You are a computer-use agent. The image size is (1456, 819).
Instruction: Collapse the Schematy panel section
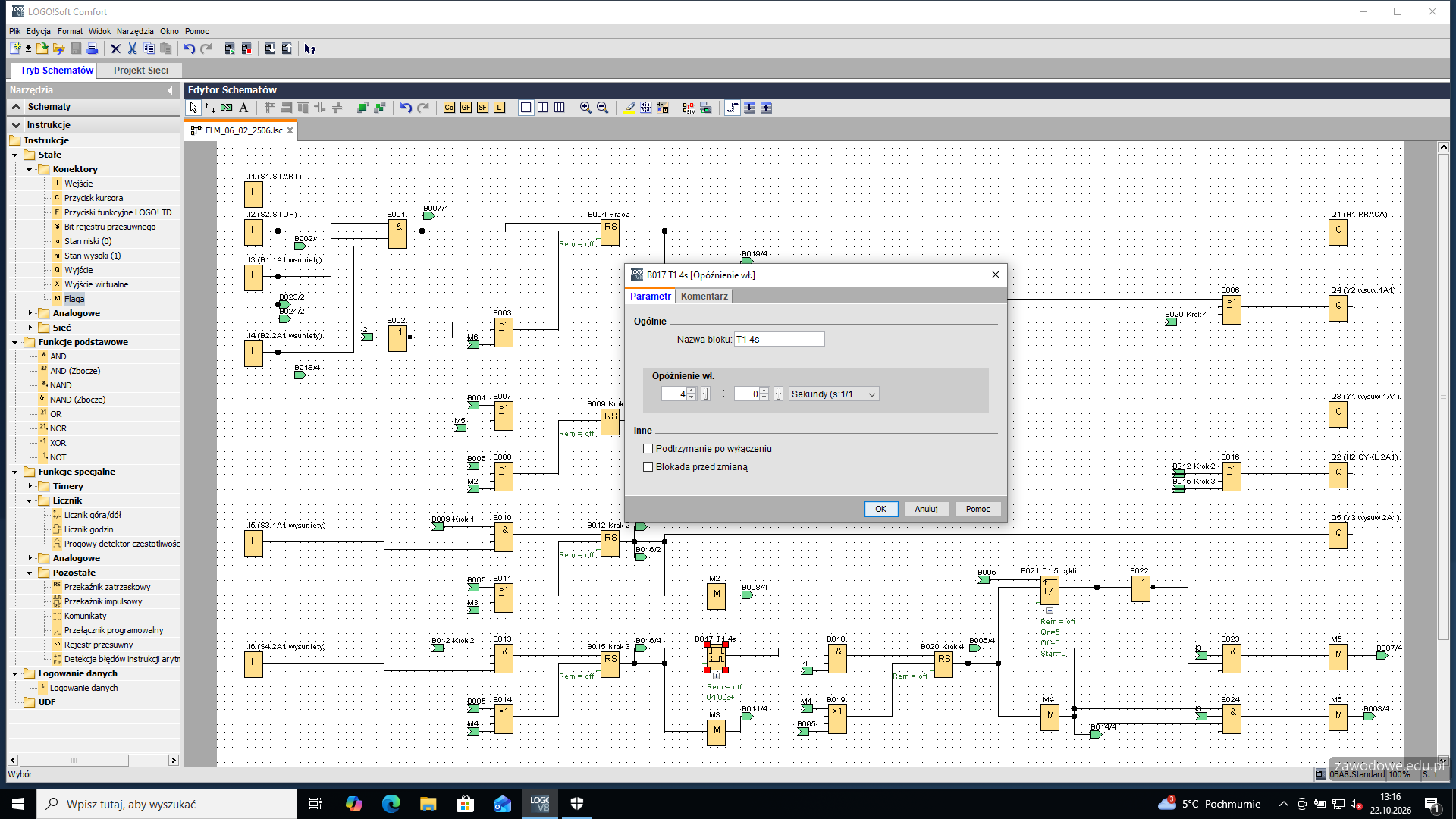coord(16,107)
